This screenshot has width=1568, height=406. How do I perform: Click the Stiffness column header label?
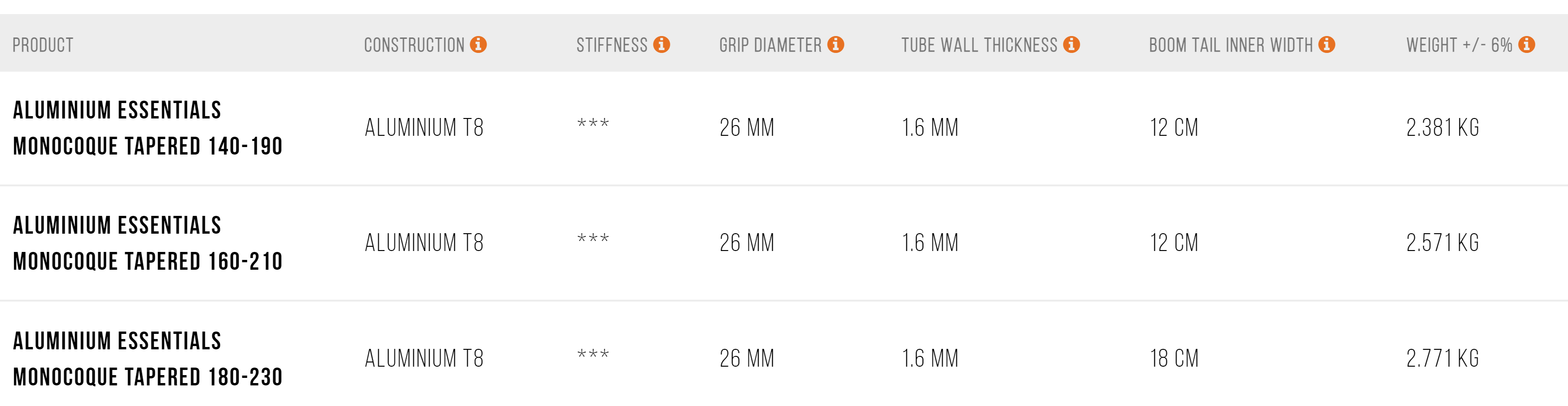point(612,45)
